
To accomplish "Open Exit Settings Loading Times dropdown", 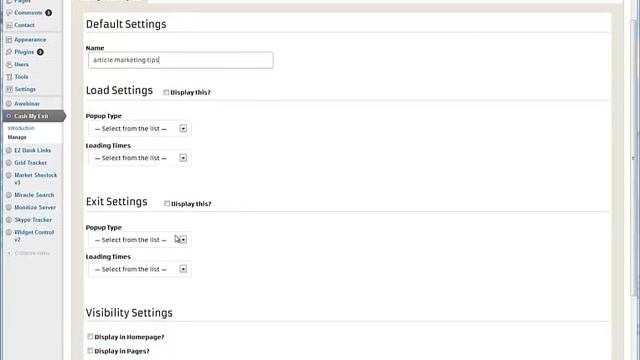I will coord(140,269).
